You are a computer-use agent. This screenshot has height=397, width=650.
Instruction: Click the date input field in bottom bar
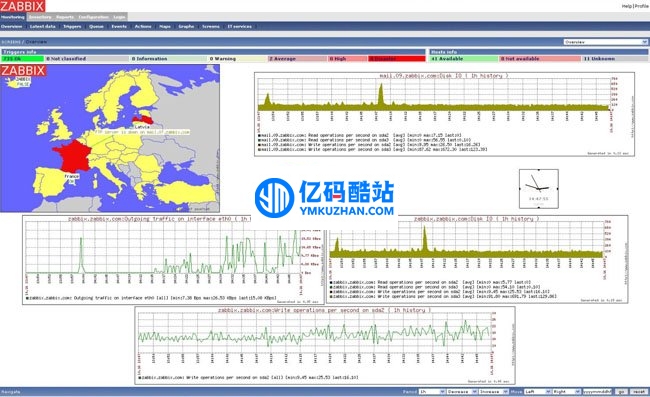pyautogui.click(x=597, y=392)
